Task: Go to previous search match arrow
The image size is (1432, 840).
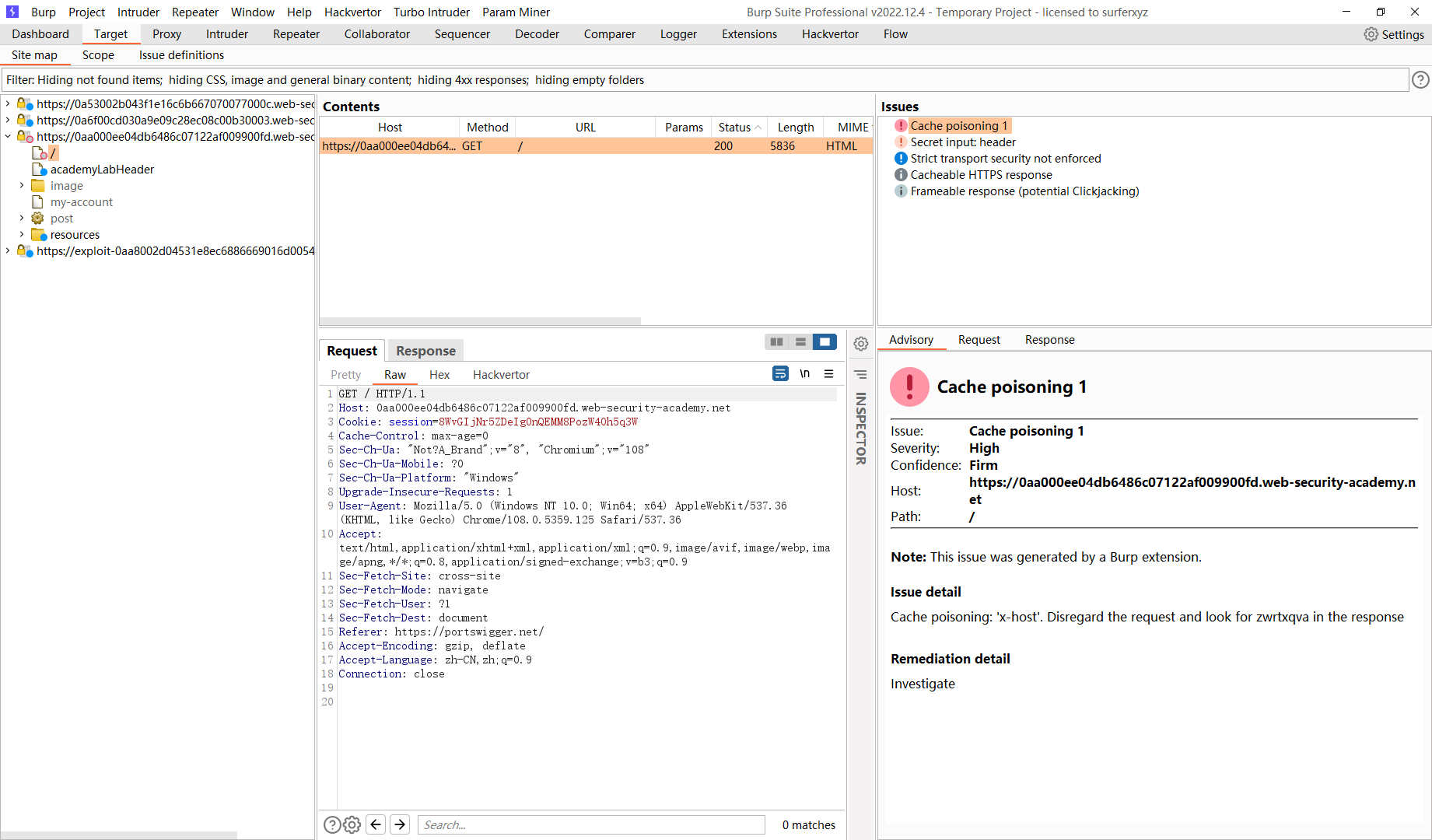Action: 376,824
